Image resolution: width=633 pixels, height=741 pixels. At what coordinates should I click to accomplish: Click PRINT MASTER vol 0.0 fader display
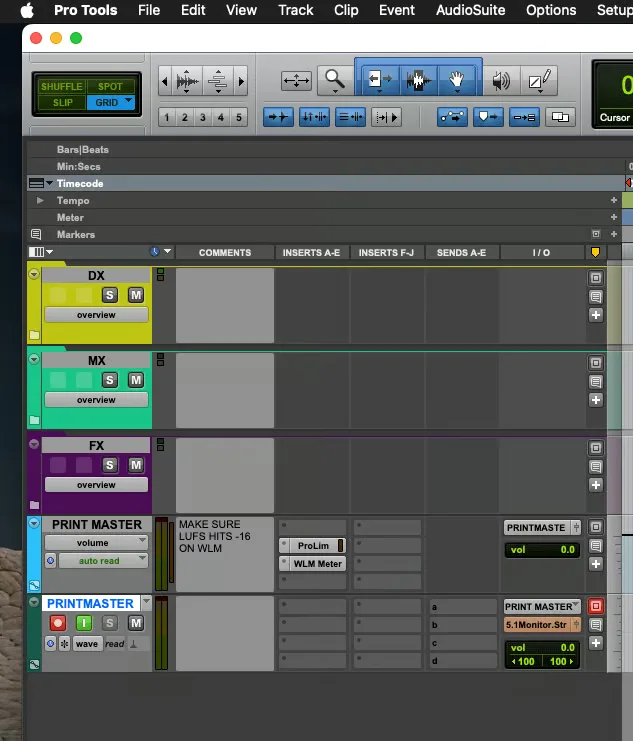coord(542,550)
